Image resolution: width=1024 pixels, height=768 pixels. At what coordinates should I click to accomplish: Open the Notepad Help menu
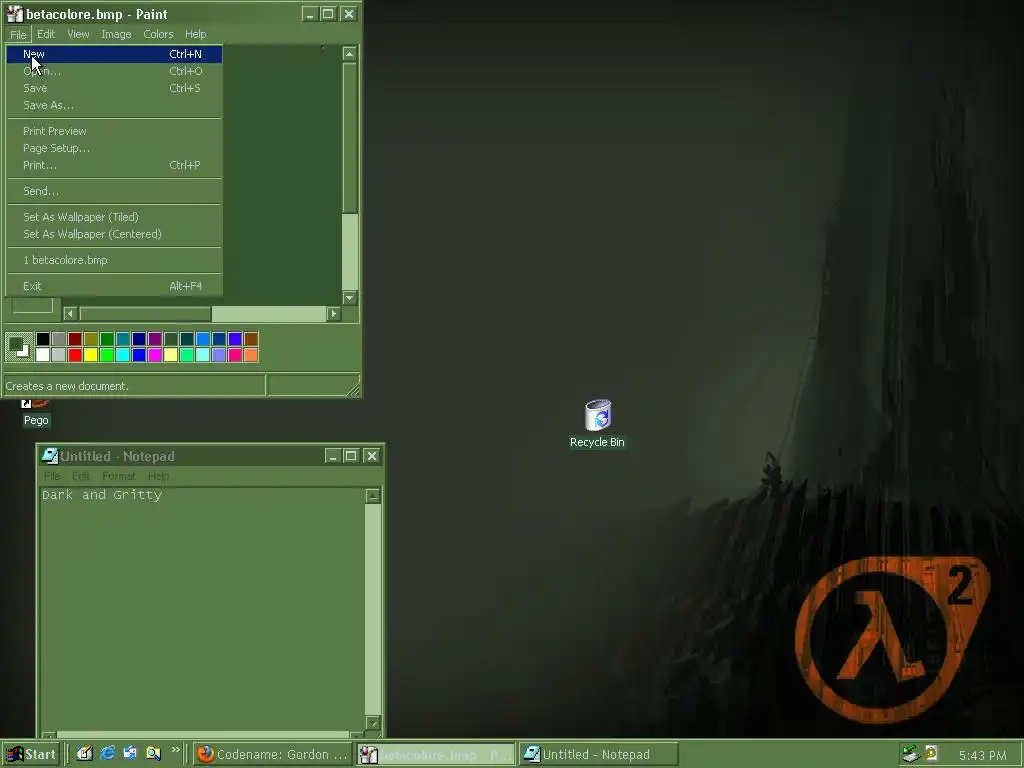(x=158, y=476)
